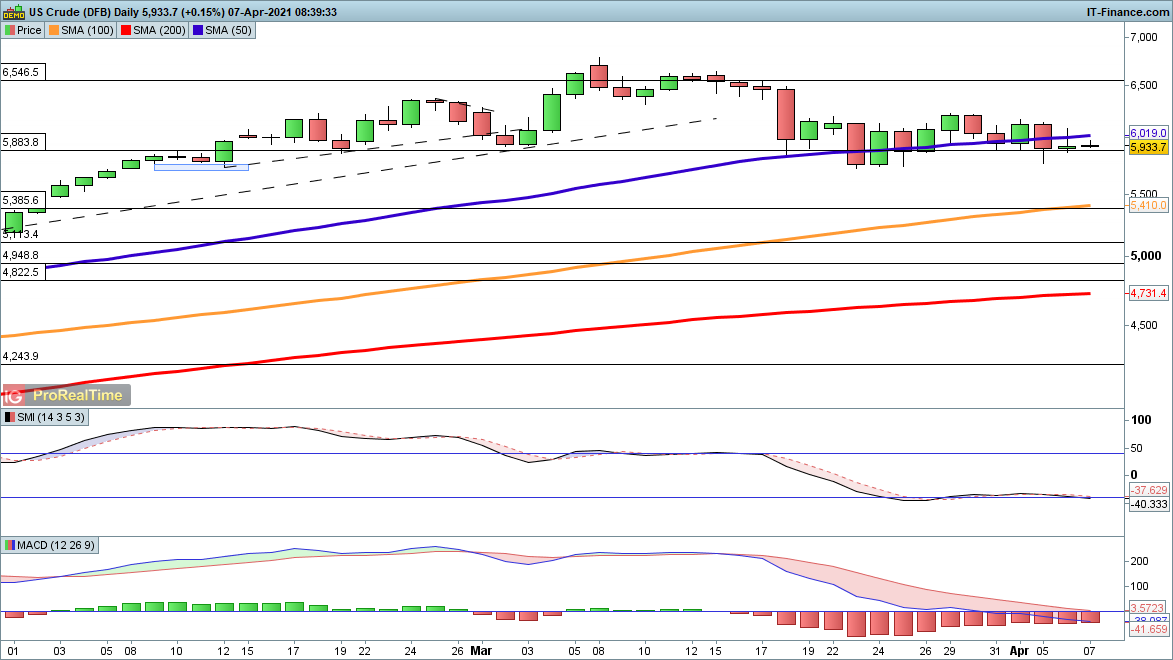The image size is (1173, 660).
Task: Click the black-red SMI indicator icon
Action: tap(9, 416)
